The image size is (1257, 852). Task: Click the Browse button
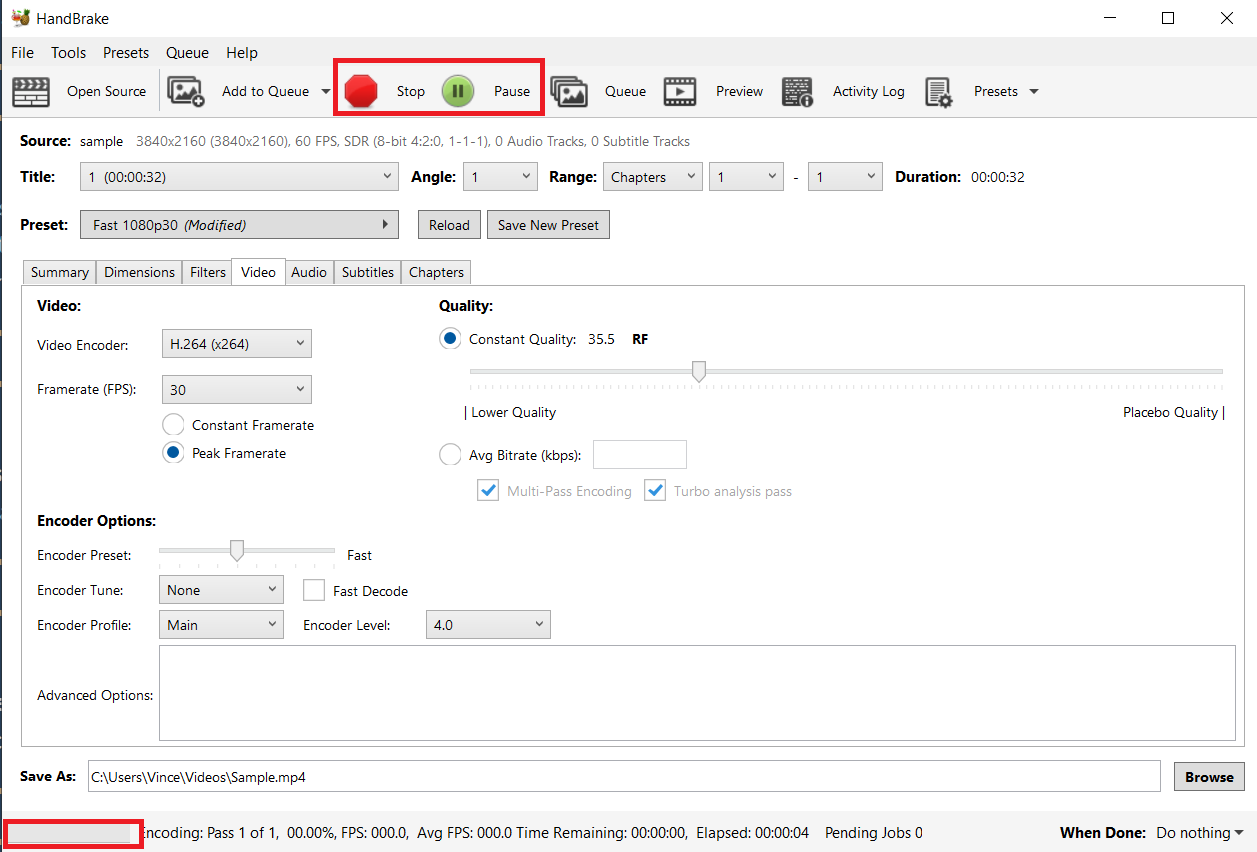pyautogui.click(x=1209, y=777)
